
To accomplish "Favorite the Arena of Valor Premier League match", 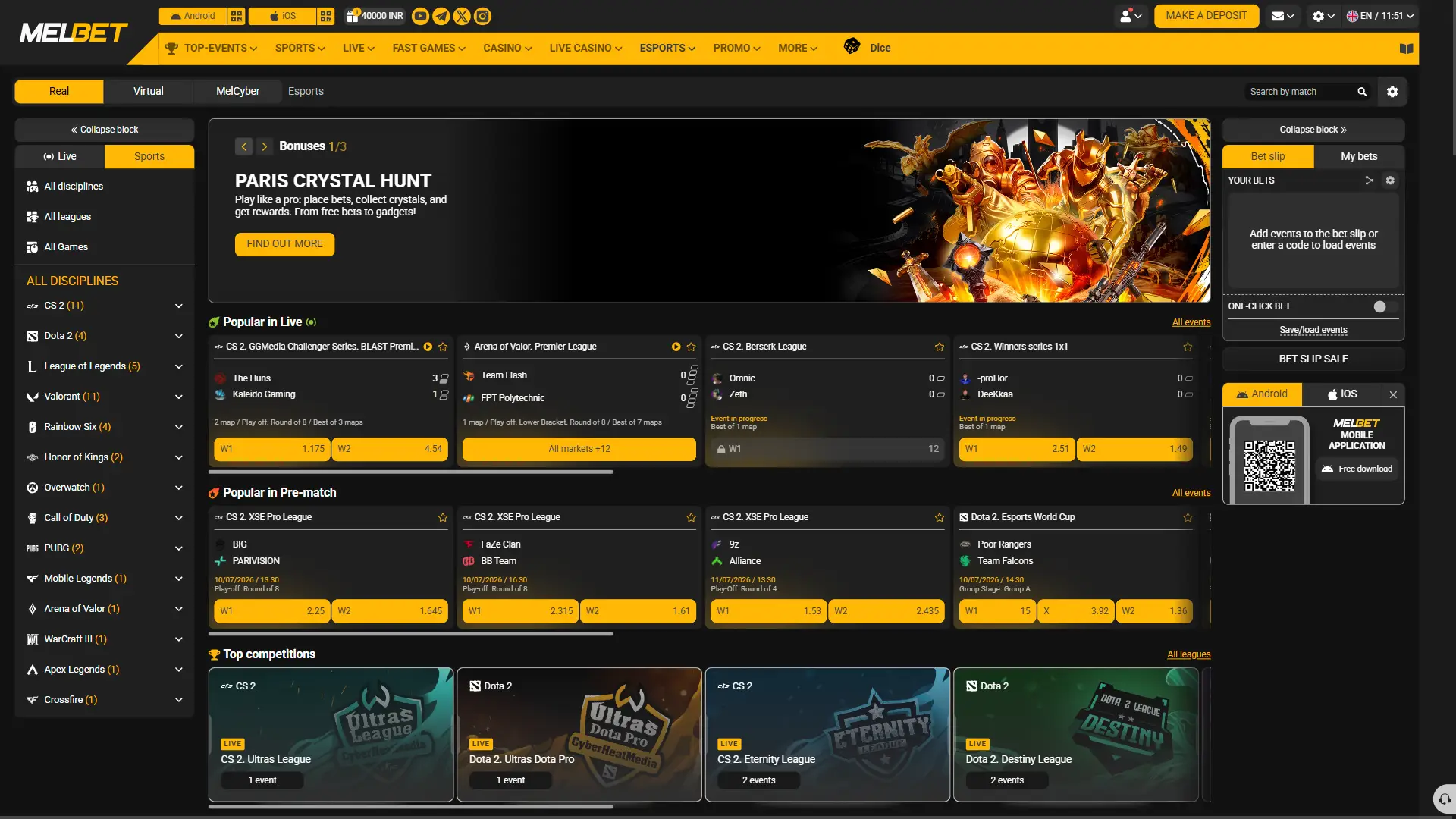I will (691, 347).
